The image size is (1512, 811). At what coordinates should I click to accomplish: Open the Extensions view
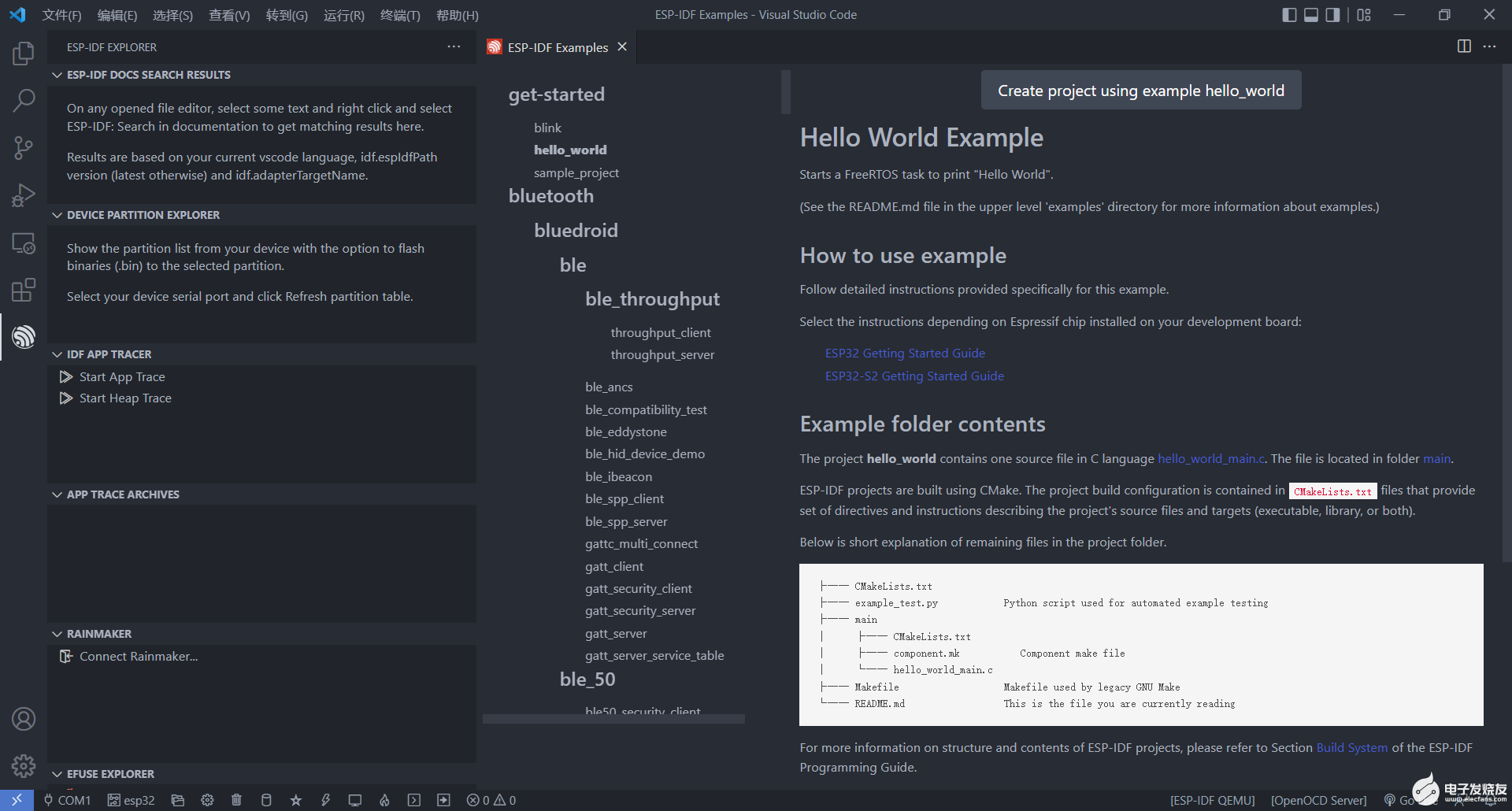click(x=24, y=290)
